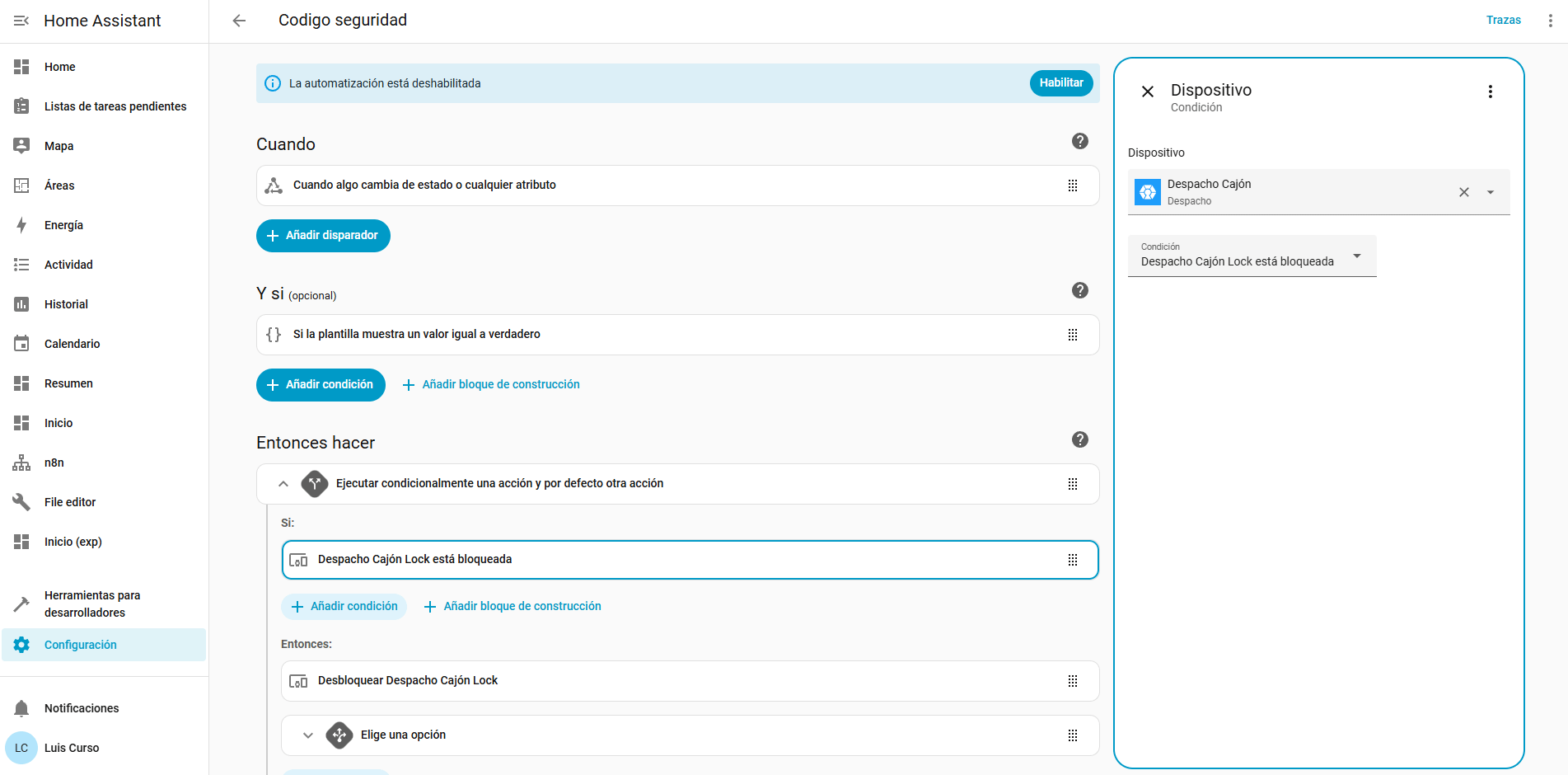The image size is (1568, 775).
Task: Click the Inicio dashboard icon
Action: (x=21, y=423)
